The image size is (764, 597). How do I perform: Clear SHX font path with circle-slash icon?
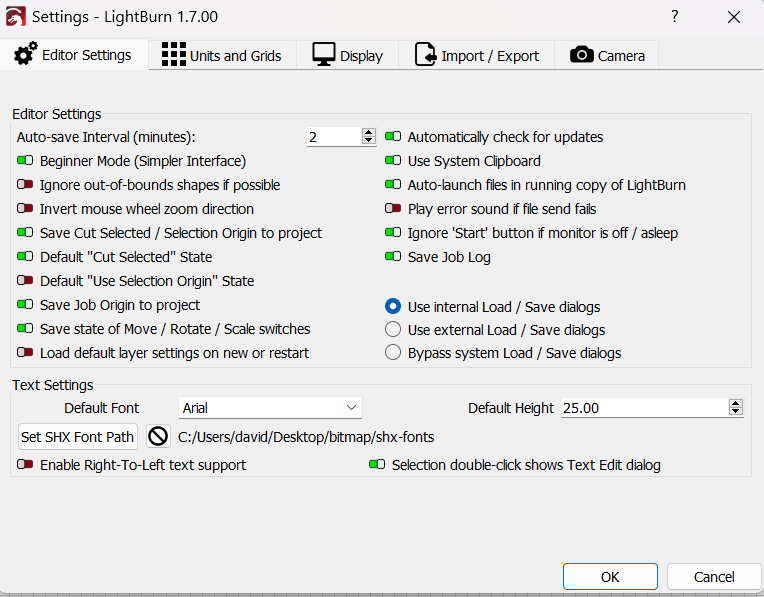pyautogui.click(x=158, y=436)
